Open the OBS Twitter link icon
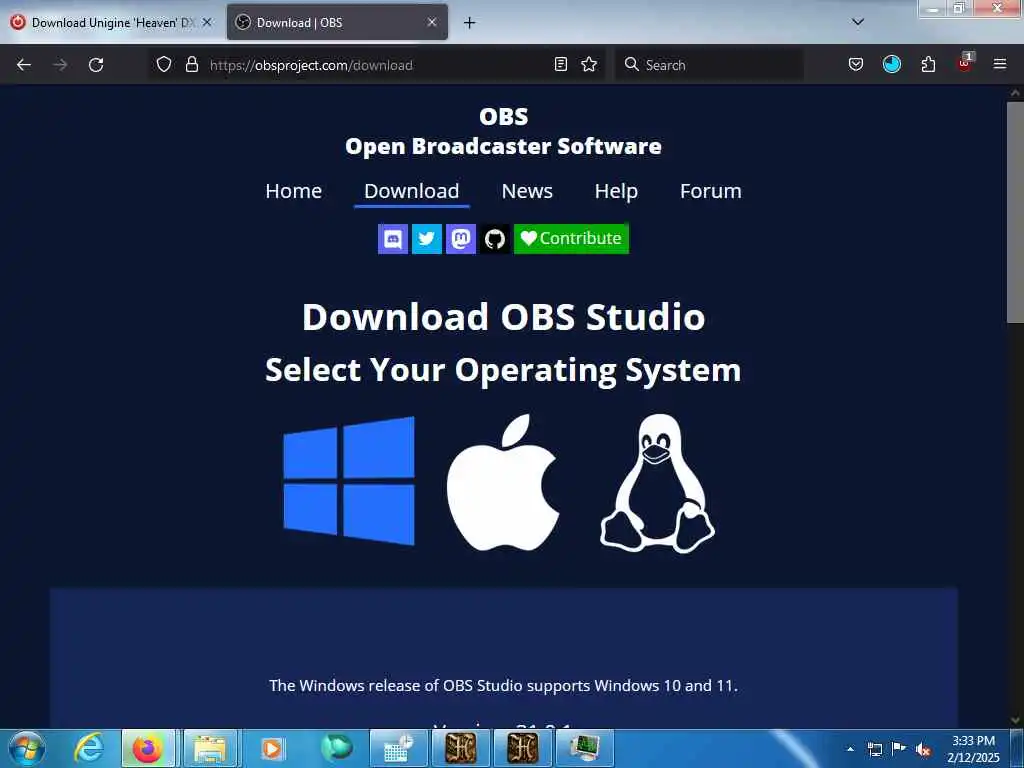 [x=426, y=238]
